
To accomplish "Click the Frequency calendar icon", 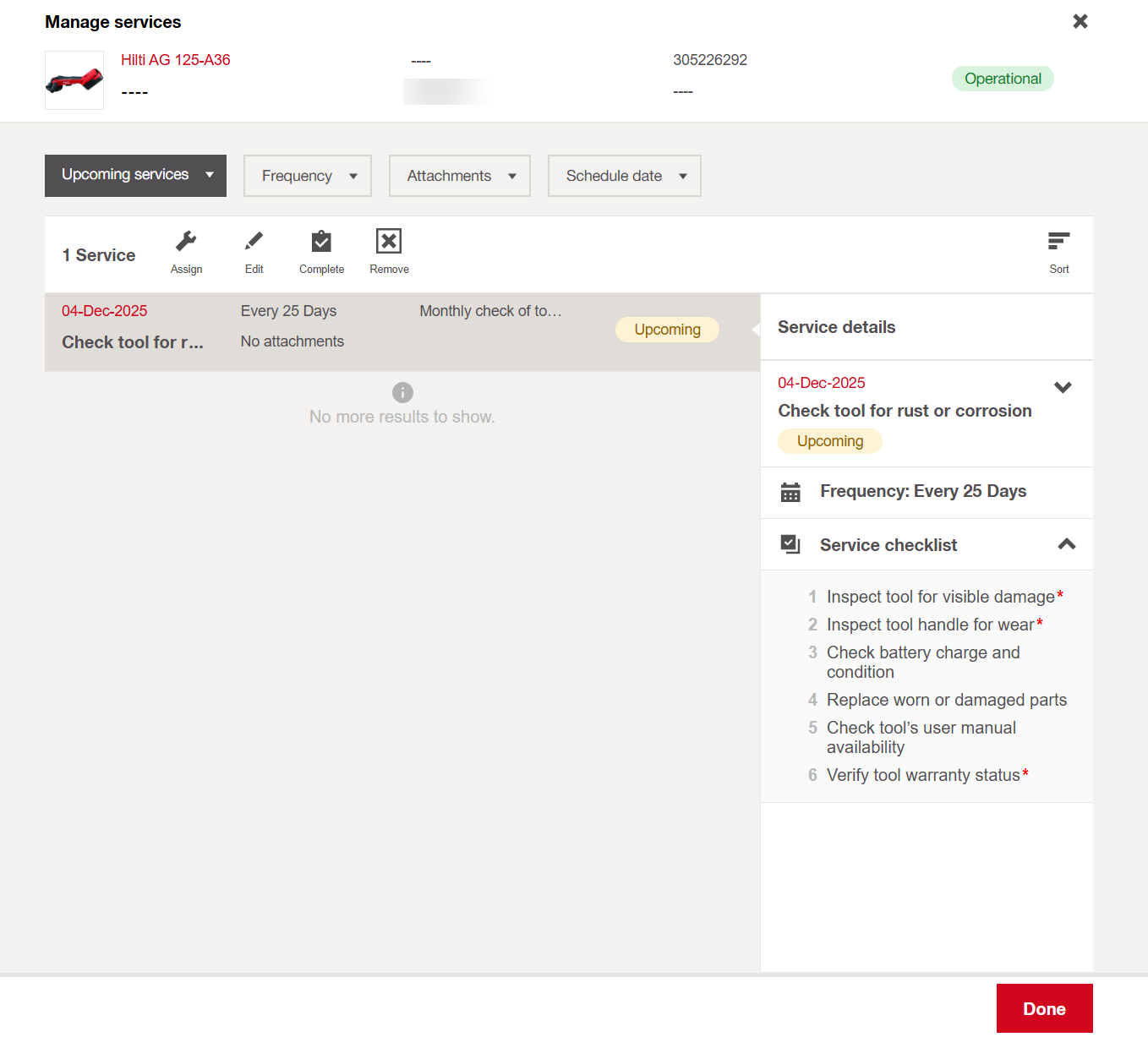I will 790,492.
